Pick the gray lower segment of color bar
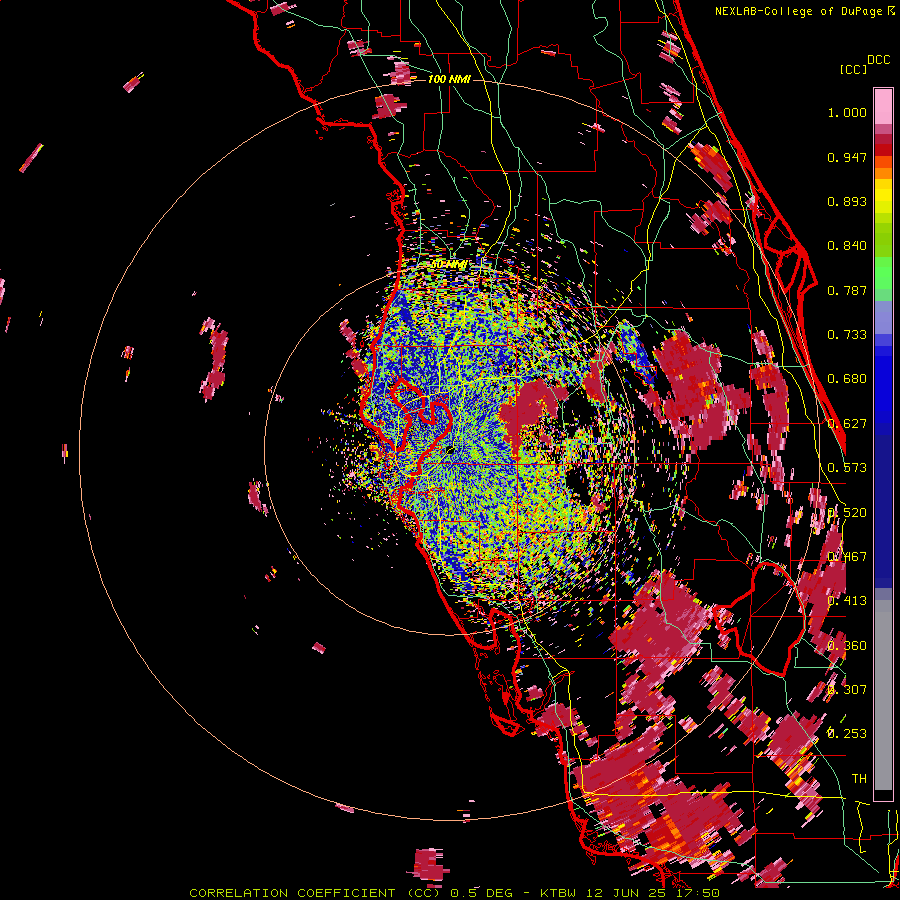 (883, 695)
